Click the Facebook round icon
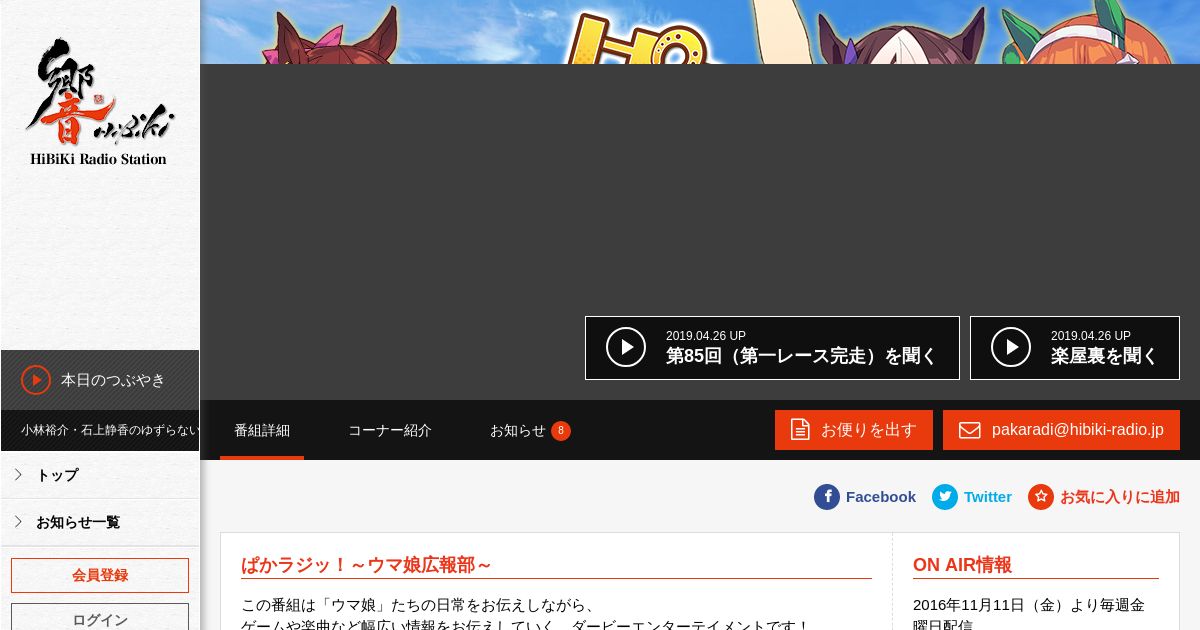 [x=827, y=497]
